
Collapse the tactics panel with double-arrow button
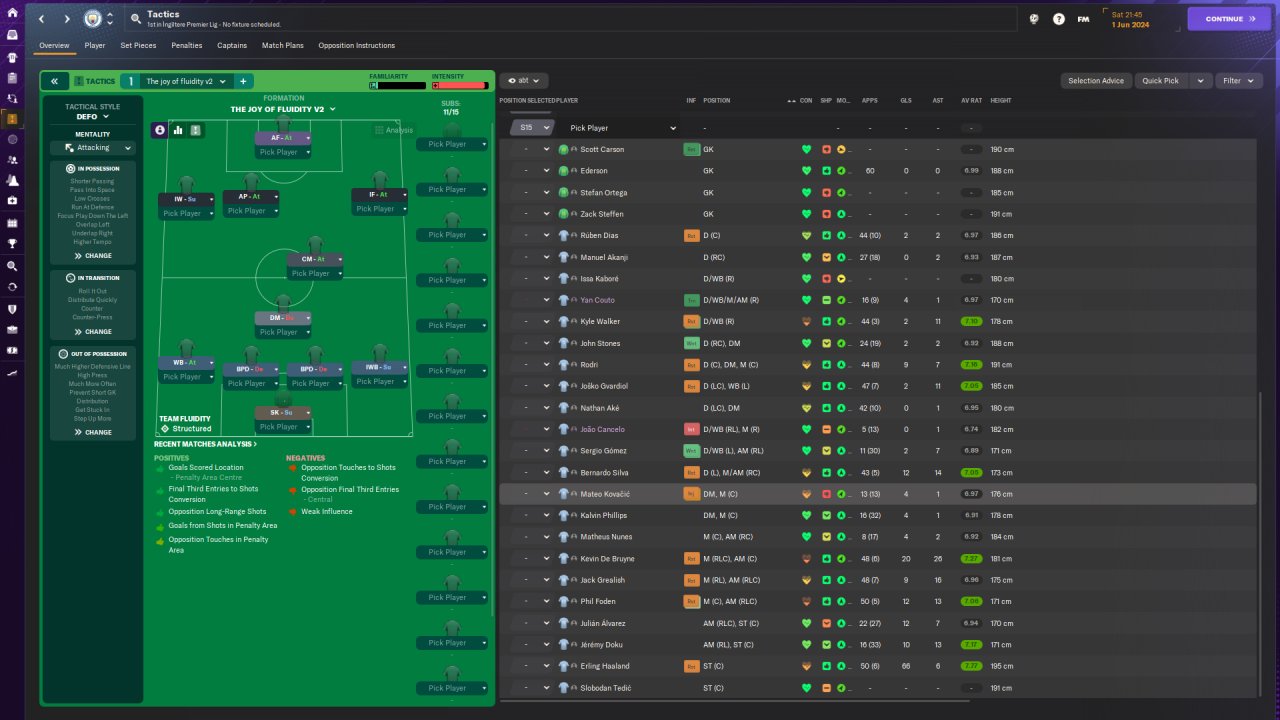pos(54,81)
